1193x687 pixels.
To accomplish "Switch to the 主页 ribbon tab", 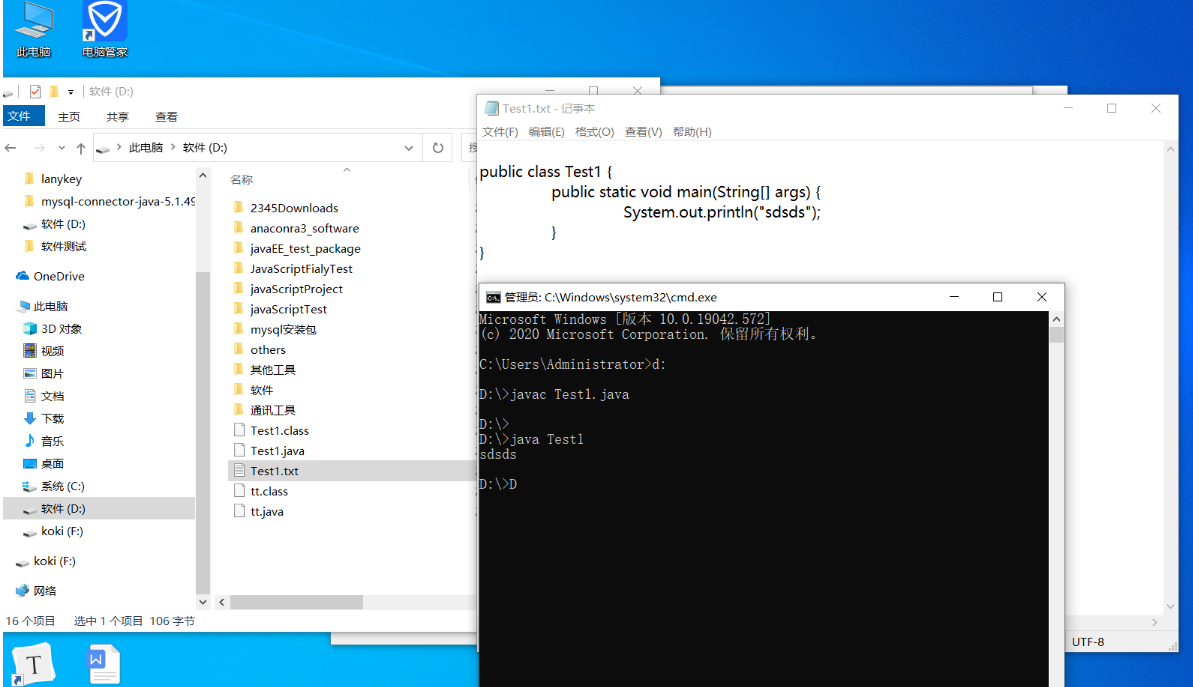I will [68, 116].
